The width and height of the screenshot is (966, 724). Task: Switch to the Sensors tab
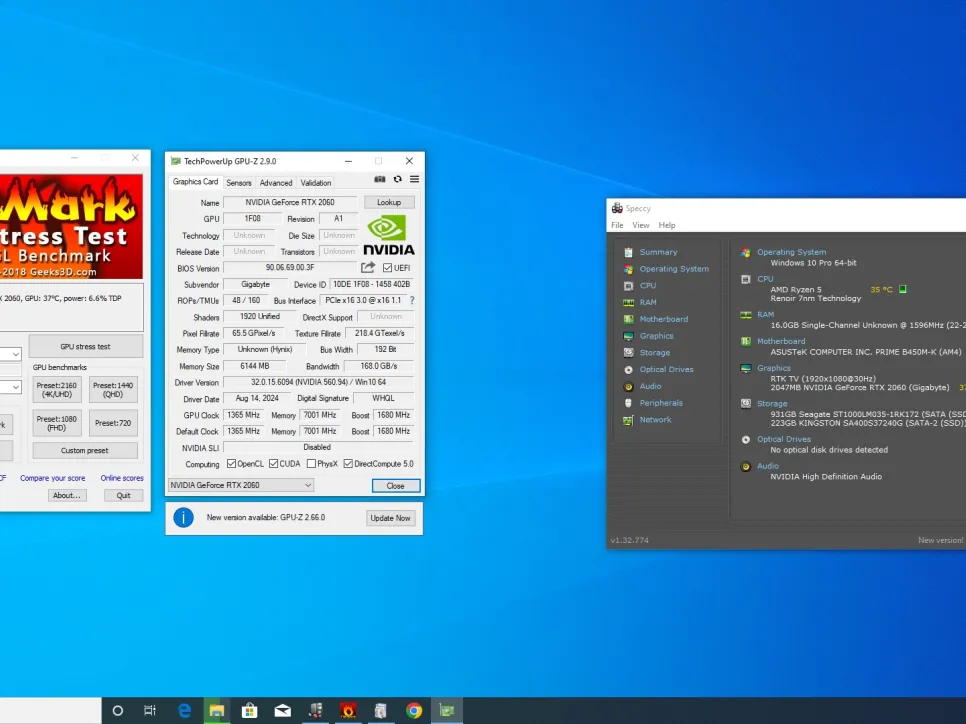[238, 183]
